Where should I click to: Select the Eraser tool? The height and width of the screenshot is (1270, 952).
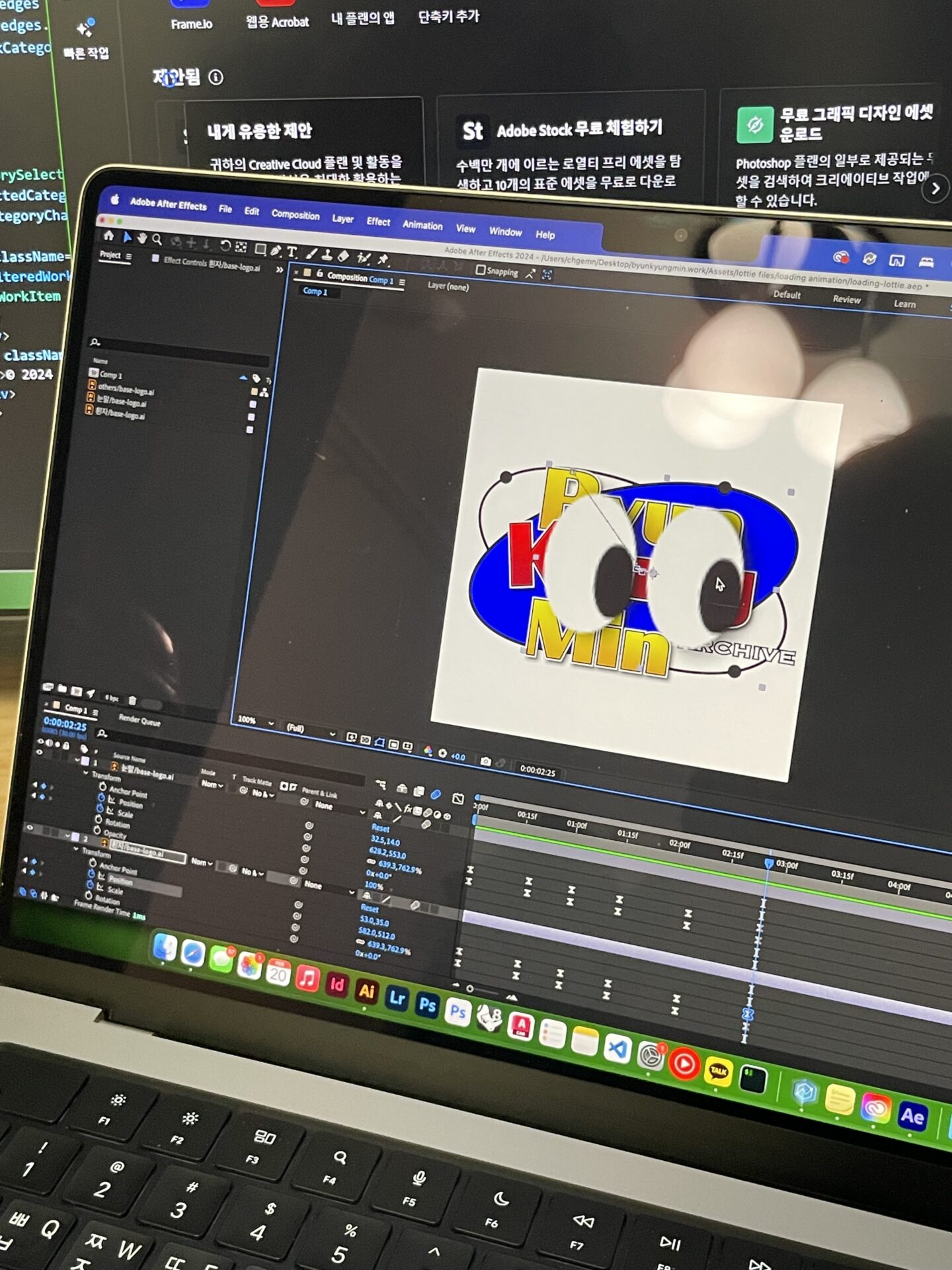pyautogui.click(x=343, y=256)
